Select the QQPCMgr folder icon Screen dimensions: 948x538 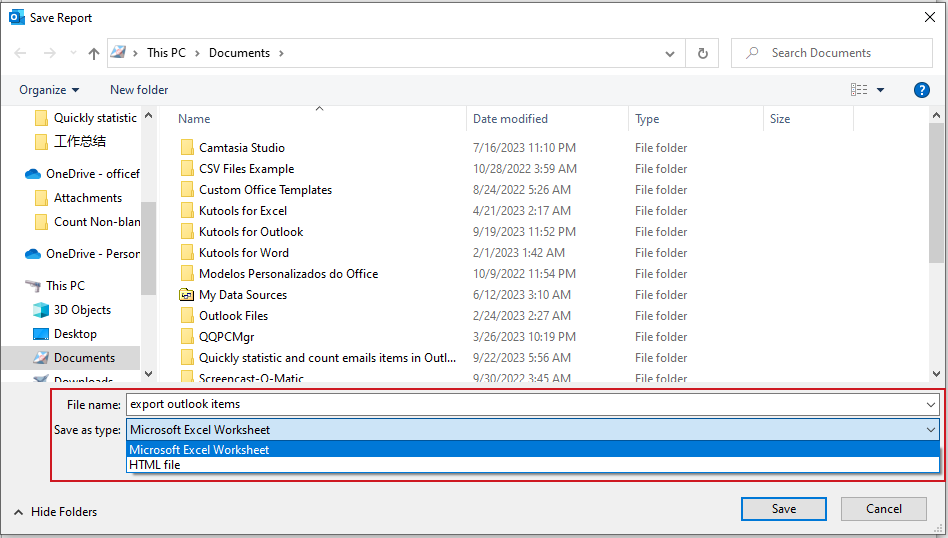coord(187,337)
